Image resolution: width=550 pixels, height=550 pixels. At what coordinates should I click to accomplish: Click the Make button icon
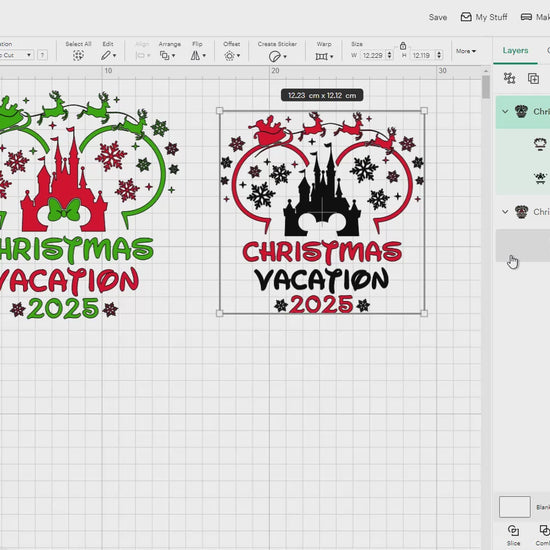[x=526, y=17]
